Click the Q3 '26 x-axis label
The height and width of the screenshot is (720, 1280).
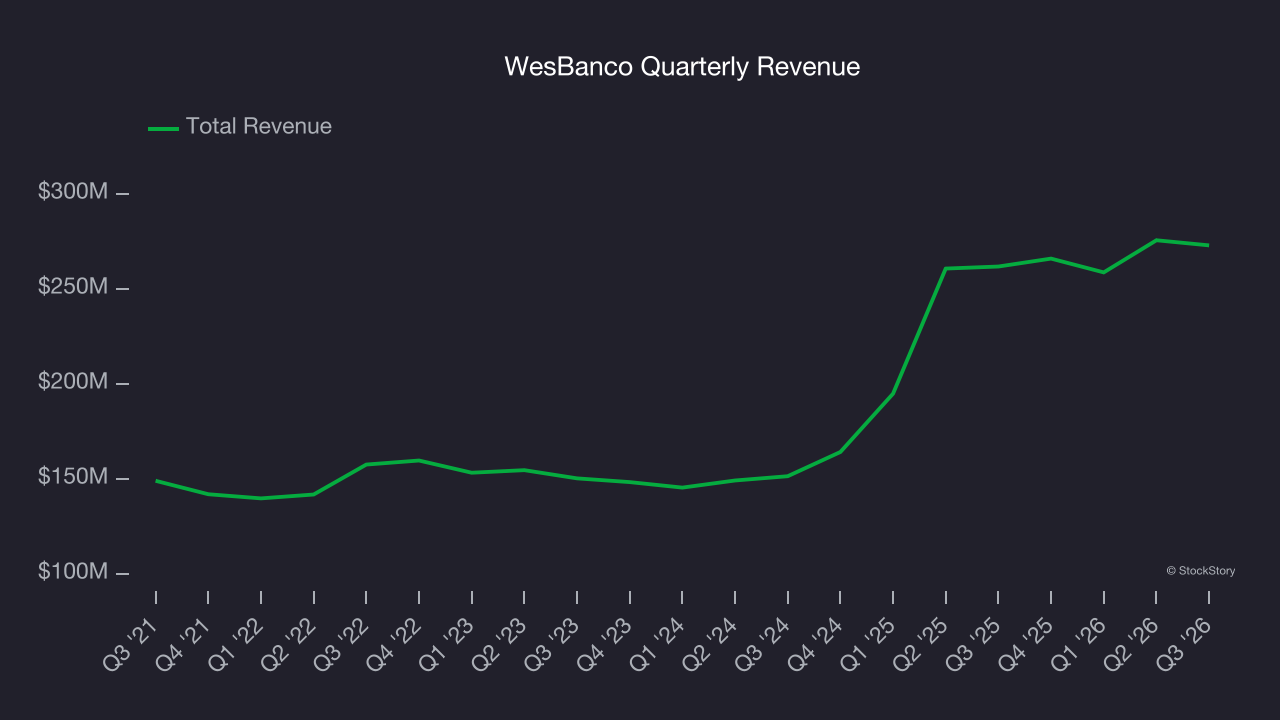1184,644
